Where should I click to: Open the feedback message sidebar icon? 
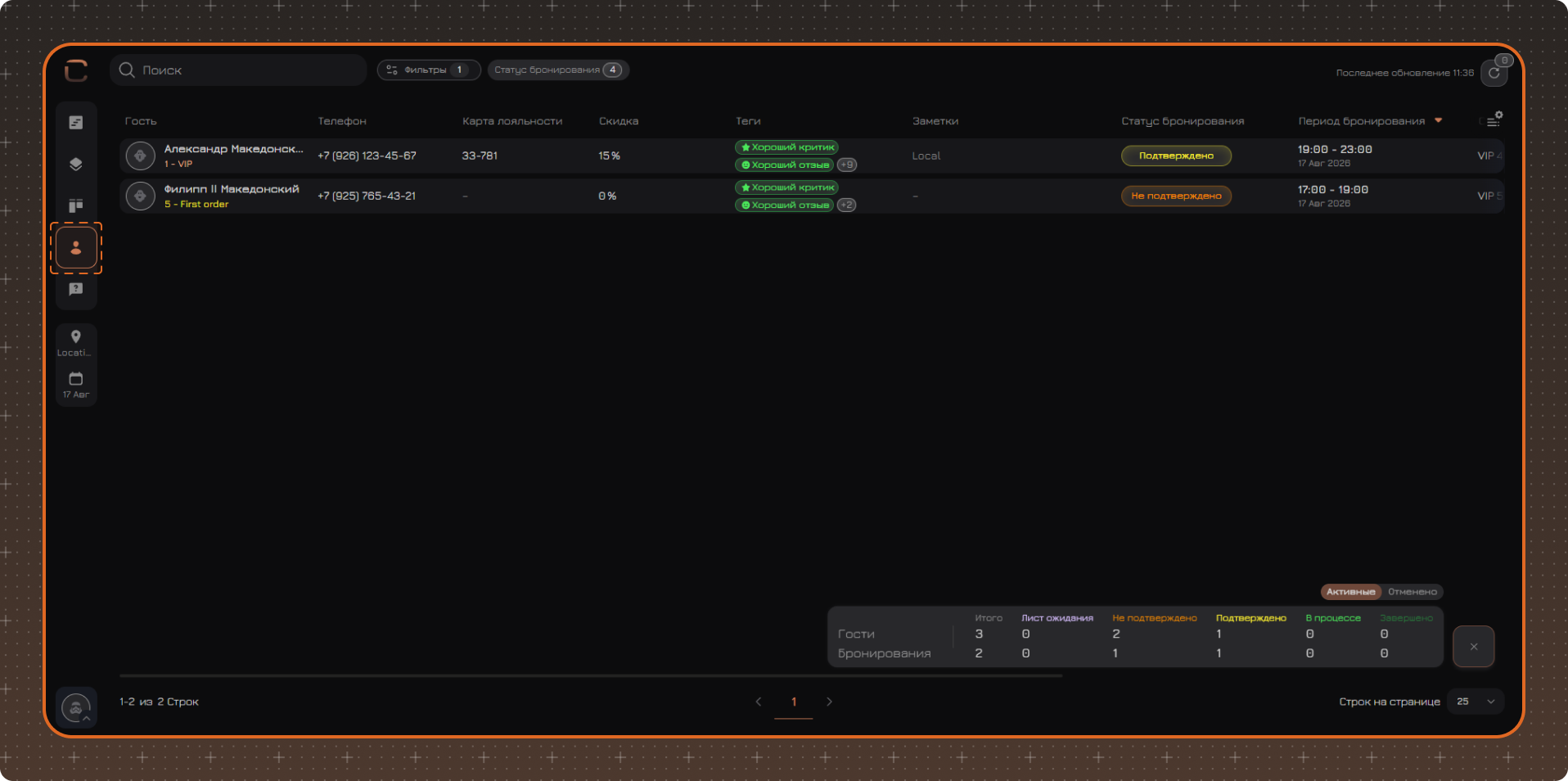pyautogui.click(x=76, y=290)
